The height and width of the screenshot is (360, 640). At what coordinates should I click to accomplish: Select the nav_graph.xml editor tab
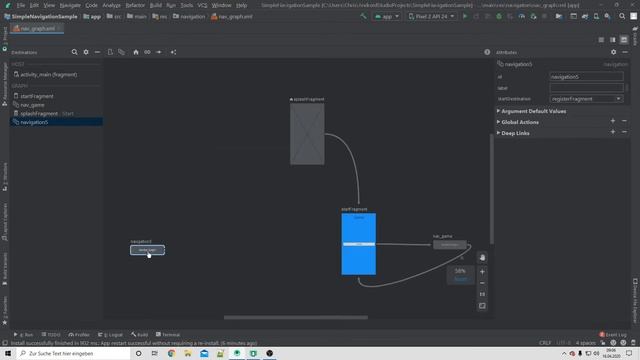point(36,29)
